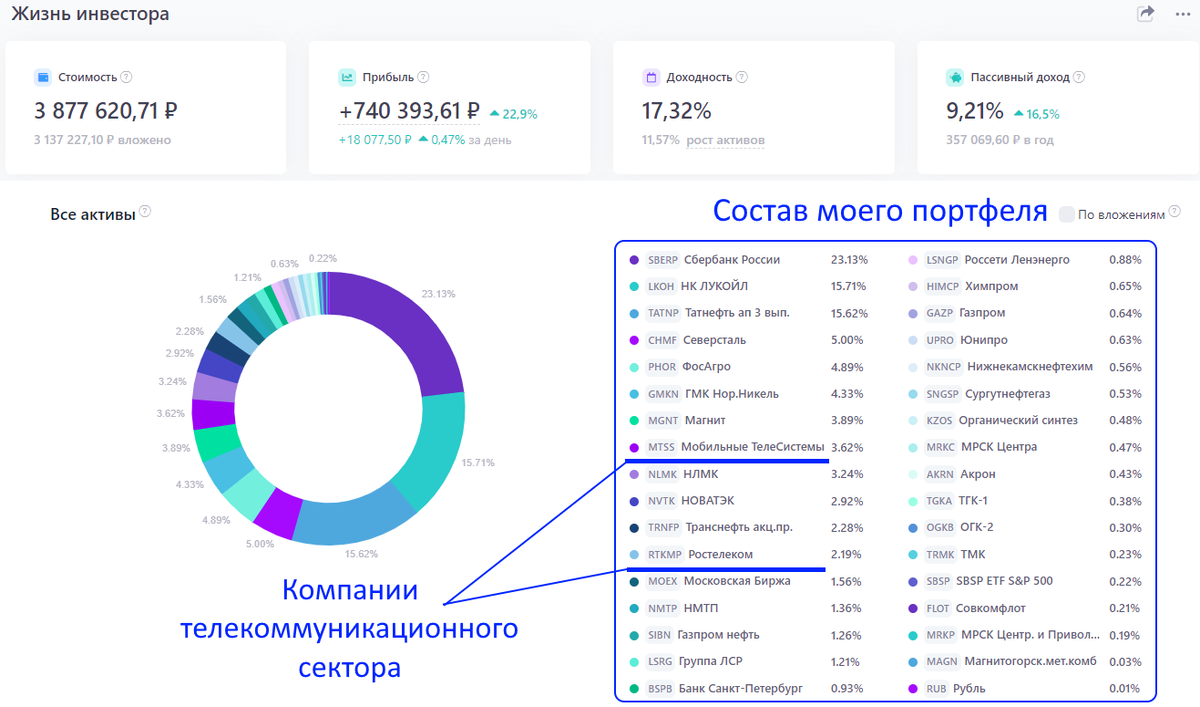Viewport: 1200px width, 707px height.
Task: Click the Транснефть акц.пр. legend row
Action: [x=748, y=527]
